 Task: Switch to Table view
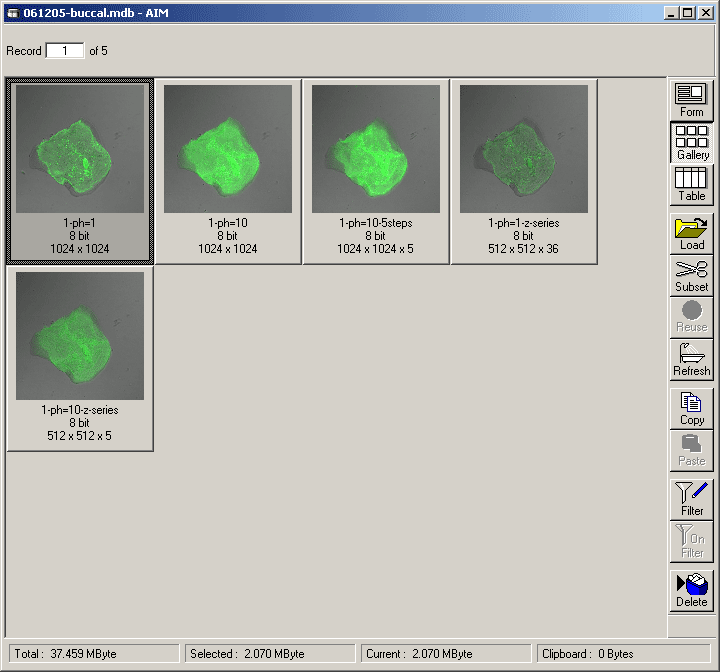691,184
